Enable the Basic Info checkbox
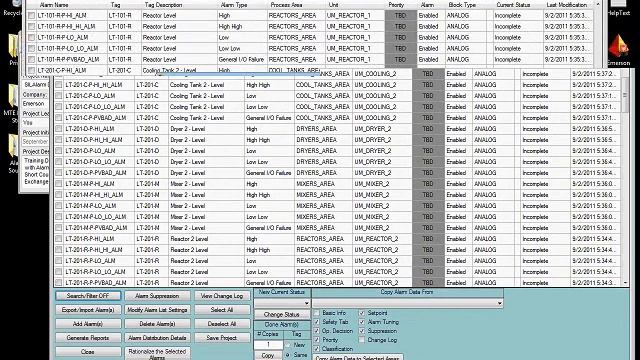Viewport: 640px width, 360px height. [x=317, y=313]
